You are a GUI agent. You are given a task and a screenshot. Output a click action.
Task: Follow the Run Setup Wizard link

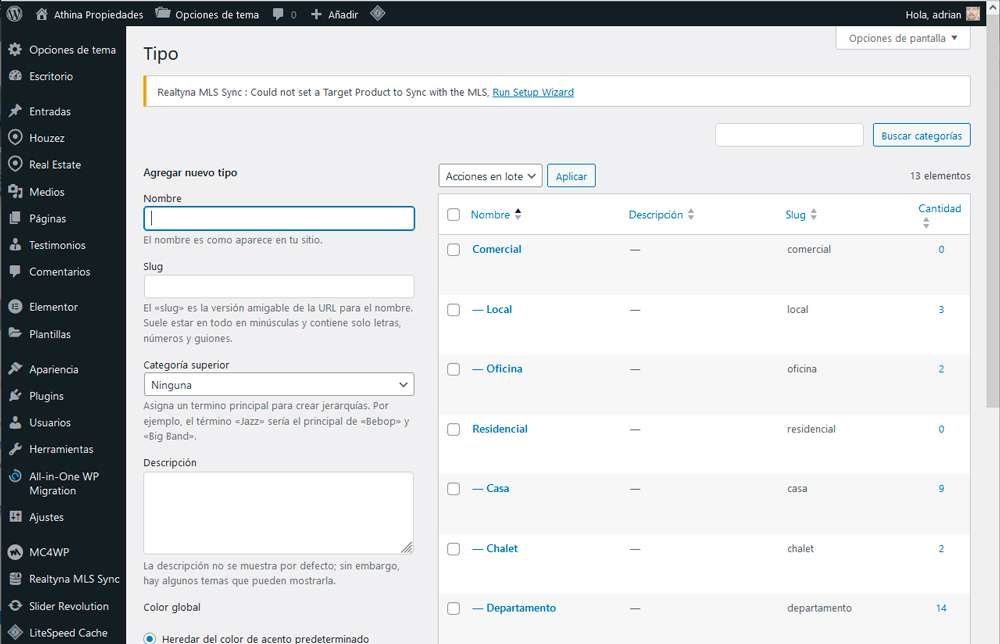coord(533,92)
